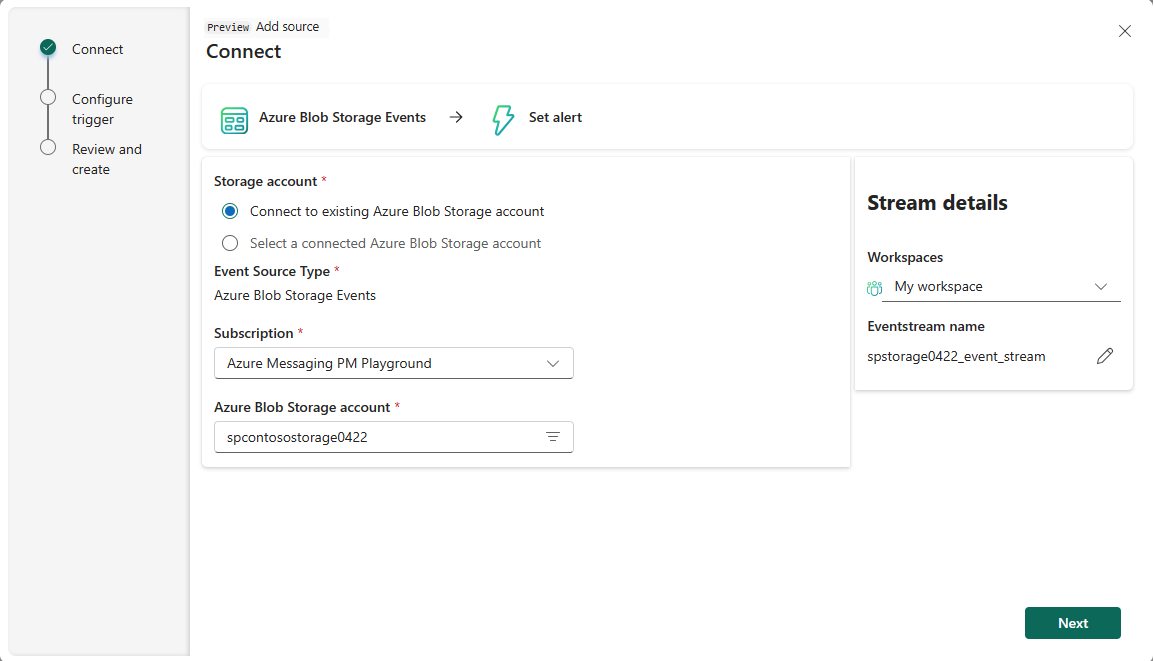Click the arrow between source and Set alert
The width and height of the screenshot is (1153, 661).
click(456, 117)
